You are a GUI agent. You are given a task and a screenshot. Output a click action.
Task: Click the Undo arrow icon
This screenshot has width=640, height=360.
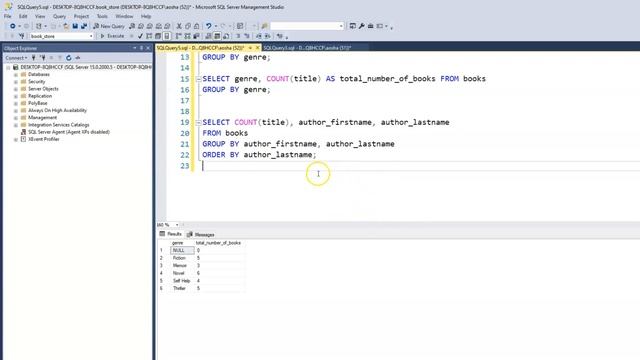(209, 26)
